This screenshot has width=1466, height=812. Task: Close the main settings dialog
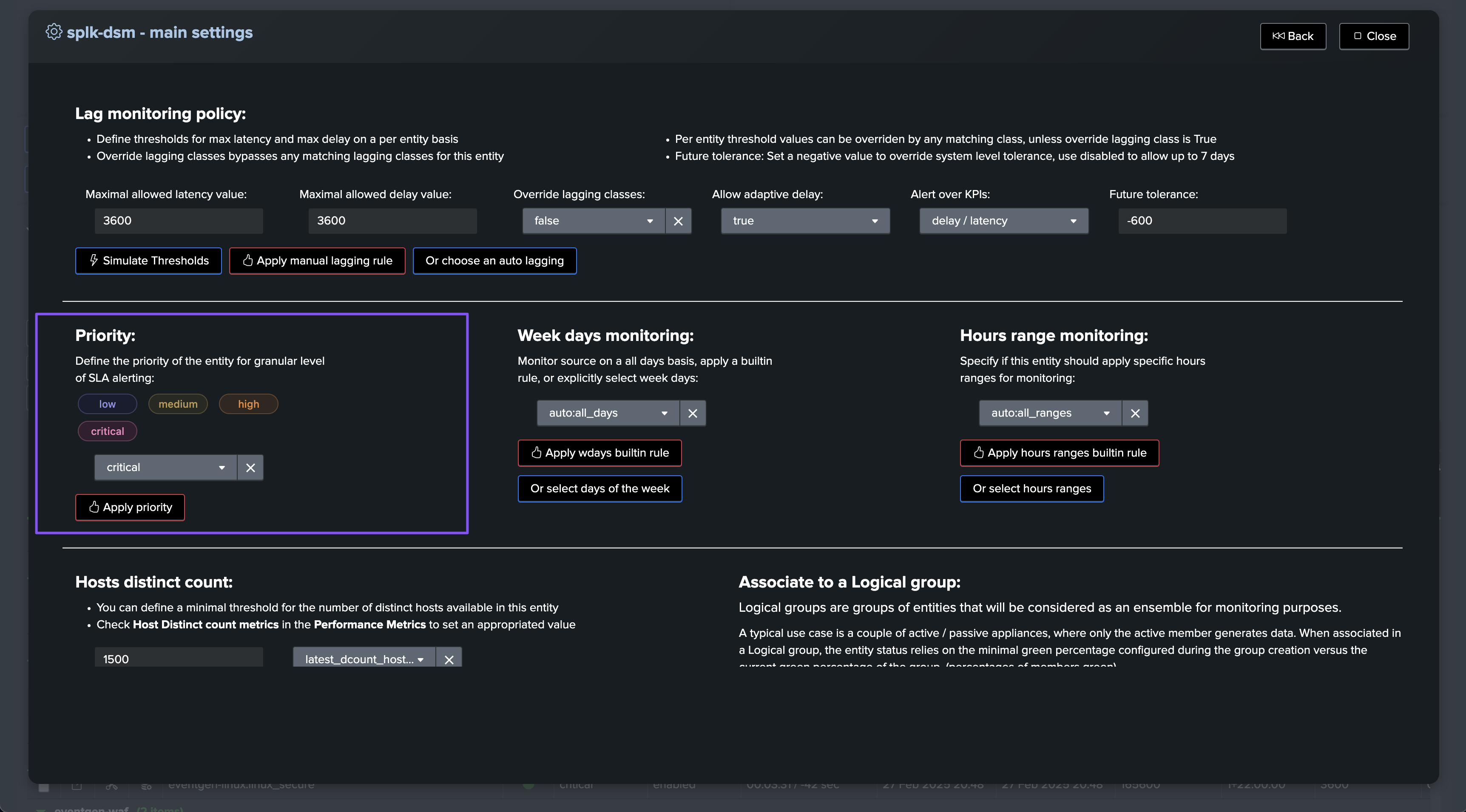point(1374,36)
